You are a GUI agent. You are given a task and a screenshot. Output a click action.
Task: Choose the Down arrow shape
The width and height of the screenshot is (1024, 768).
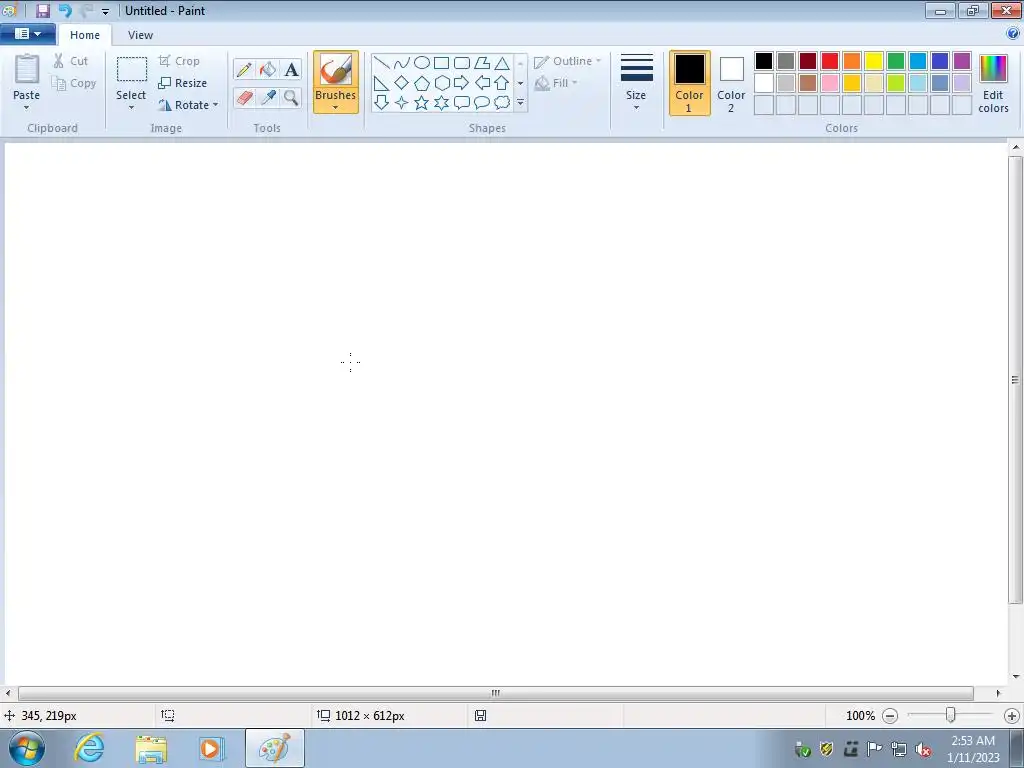[381, 103]
